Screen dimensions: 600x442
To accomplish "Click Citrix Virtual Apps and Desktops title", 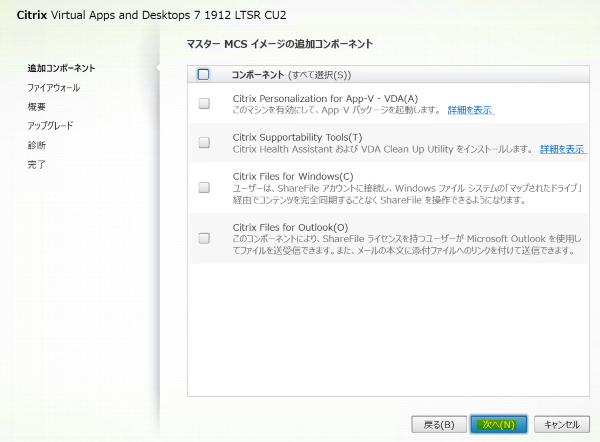I will pos(151,15).
